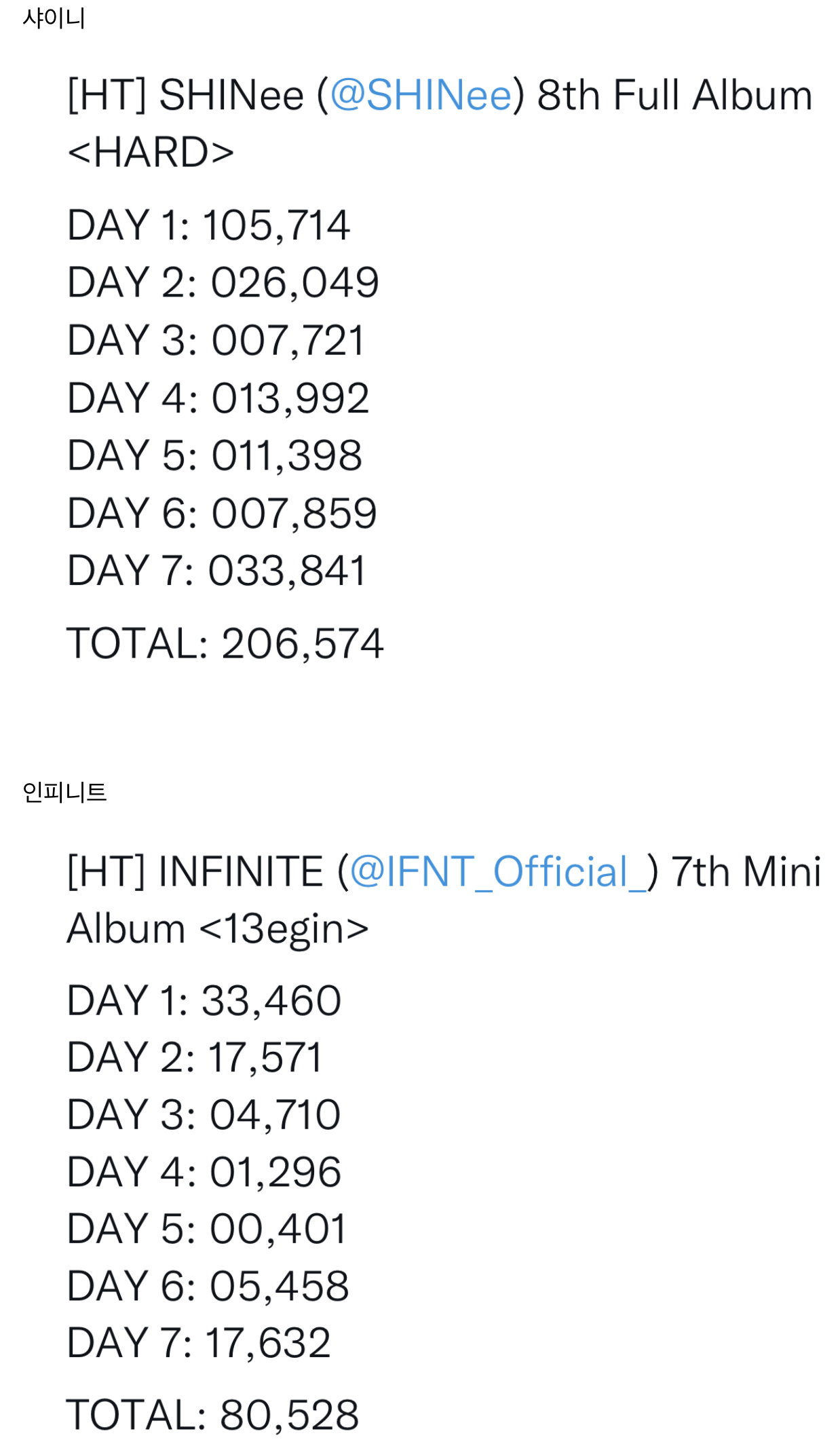Image resolution: width=840 pixels, height=1442 pixels.
Task: Click DAY 7: 17,632 line
Action: click(198, 1343)
